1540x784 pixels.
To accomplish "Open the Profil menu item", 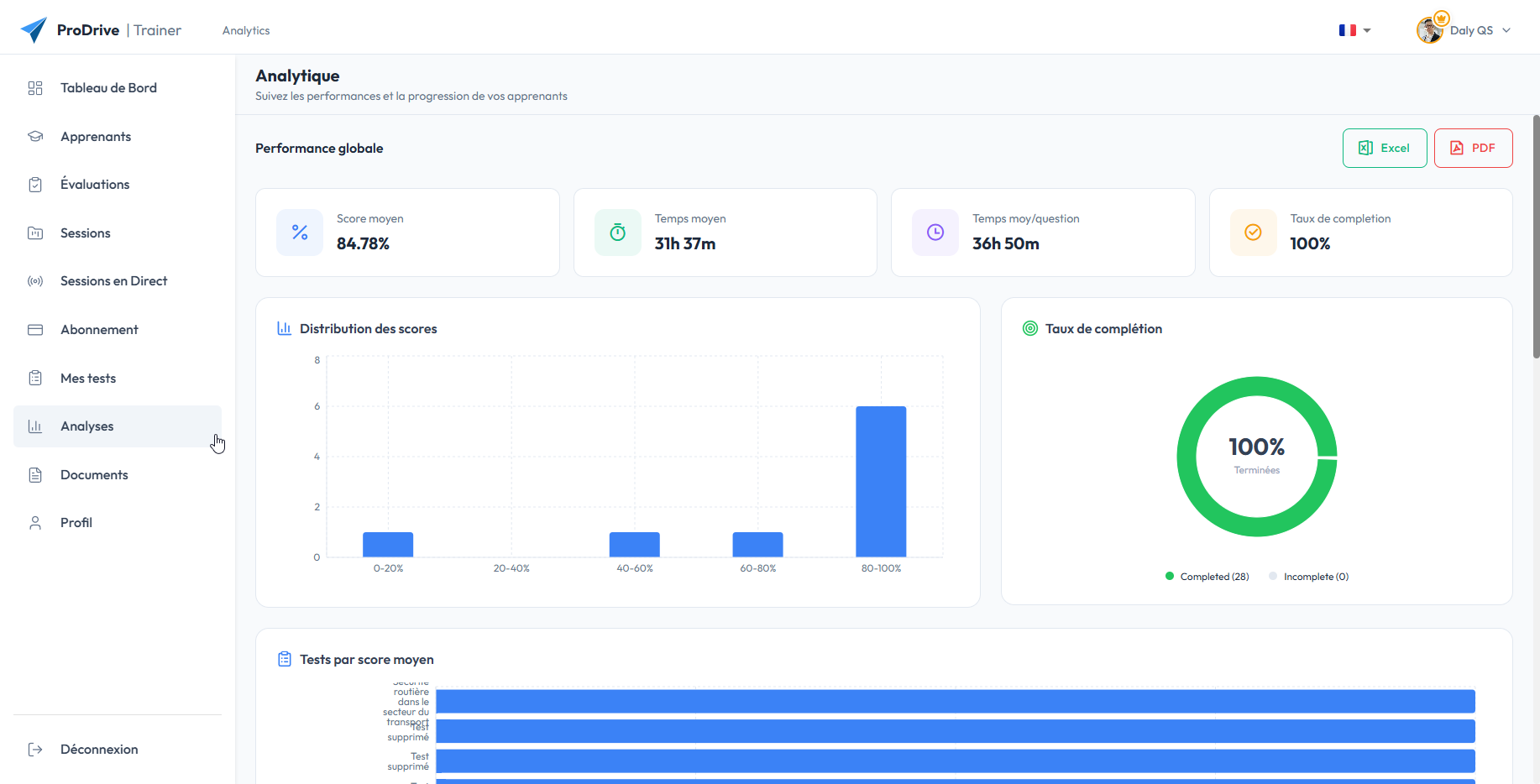I will pyautogui.click(x=76, y=523).
